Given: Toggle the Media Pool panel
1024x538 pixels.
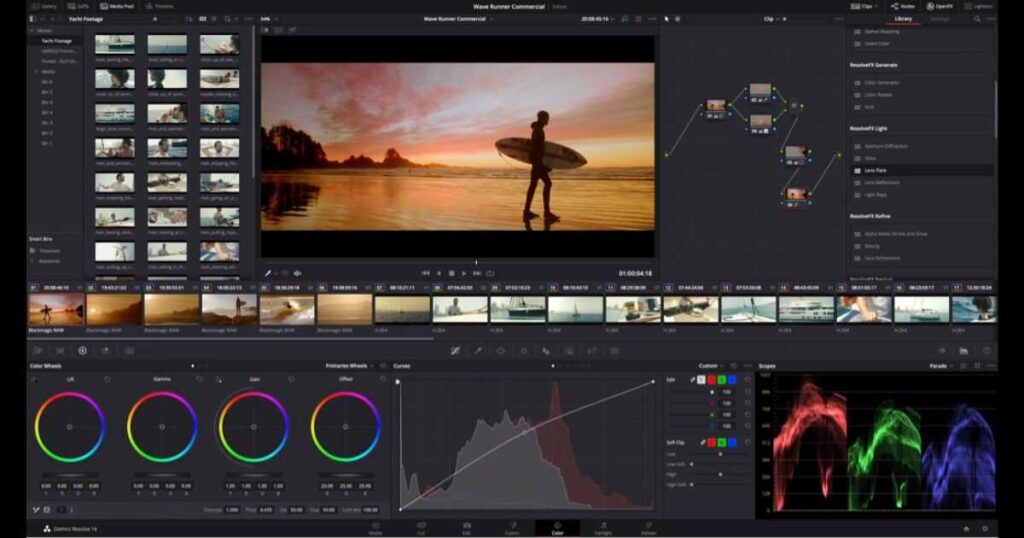Looking at the screenshot, I should point(117,6).
